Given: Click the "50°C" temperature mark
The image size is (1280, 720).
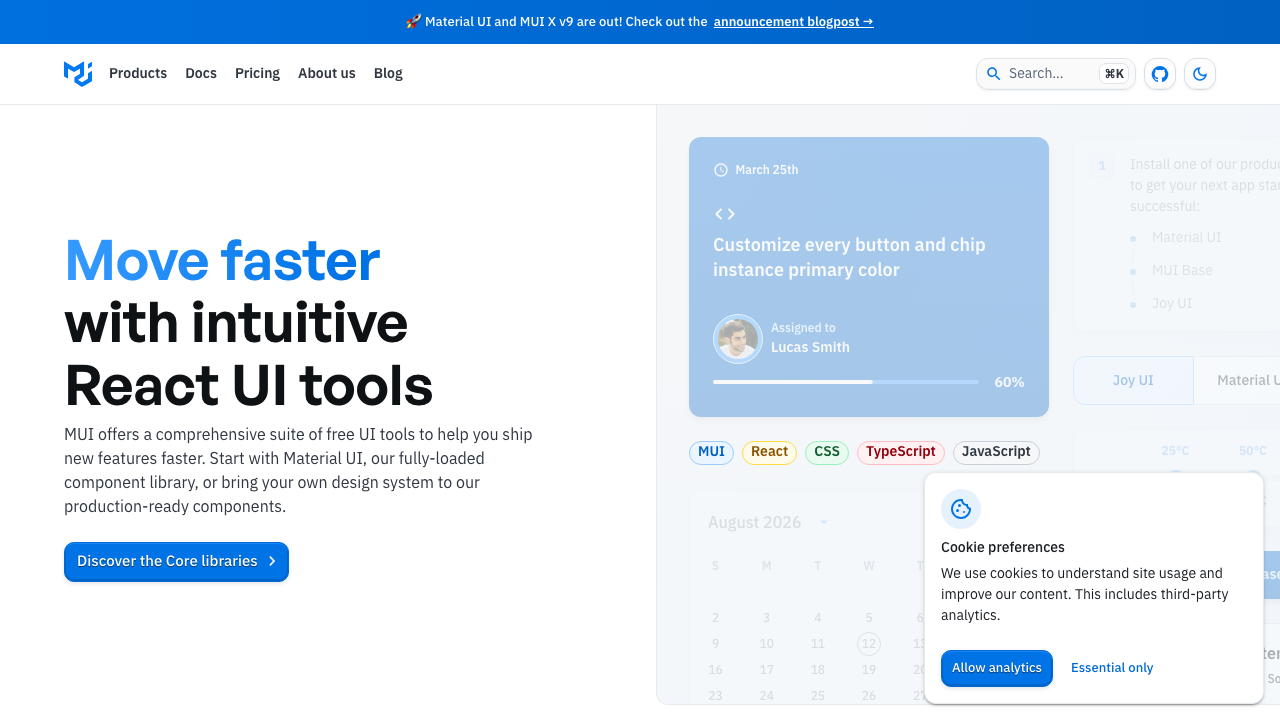Looking at the screenshot, I should 1253,451.
